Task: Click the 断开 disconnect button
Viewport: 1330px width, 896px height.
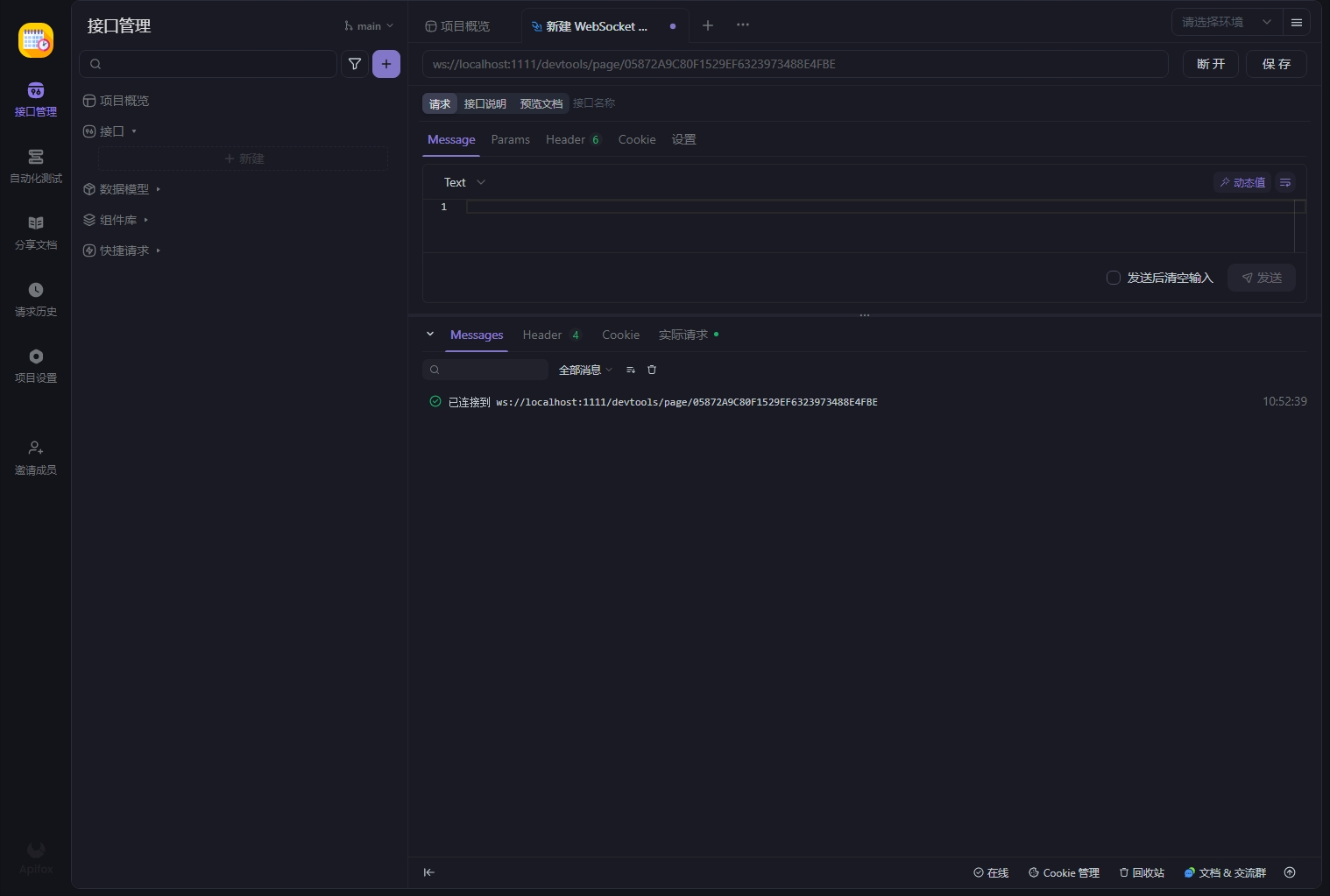Action: point(1210,64)
